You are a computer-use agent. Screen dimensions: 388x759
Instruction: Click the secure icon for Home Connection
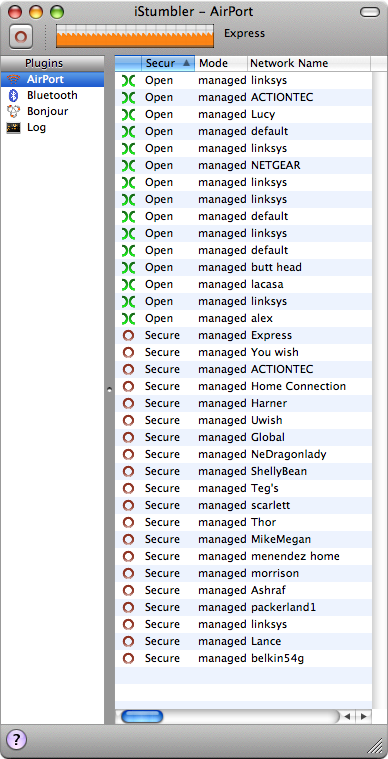coord(128,386)
